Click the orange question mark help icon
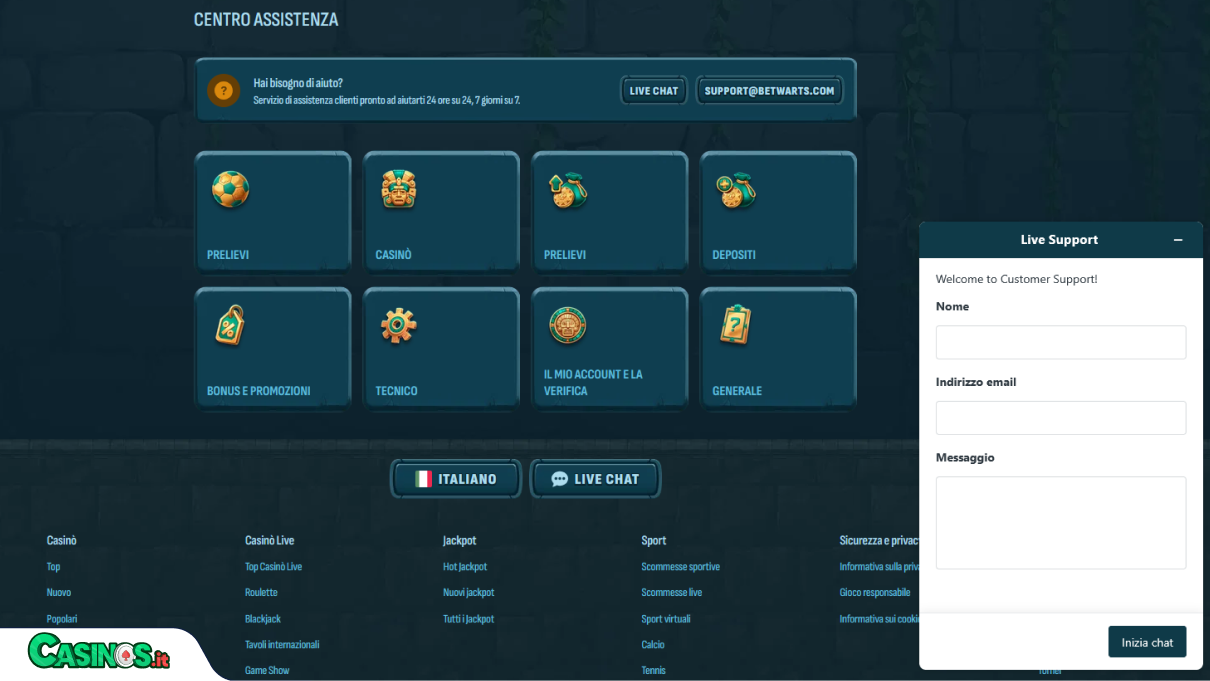This screenshot has width=1210, height=681. tap(223, 91)
